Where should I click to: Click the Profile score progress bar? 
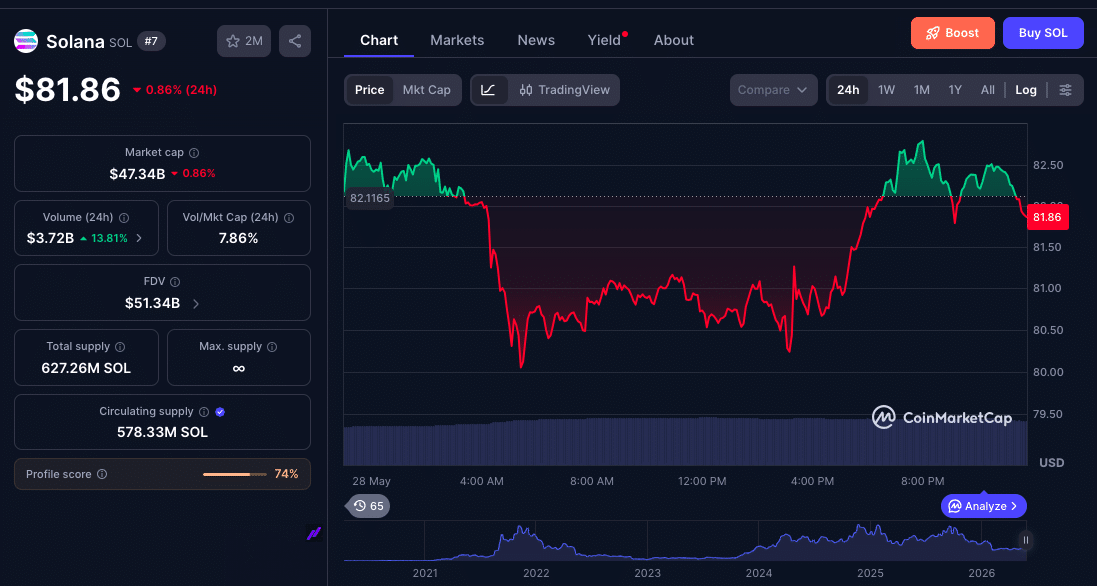click(x=234, y=474)
